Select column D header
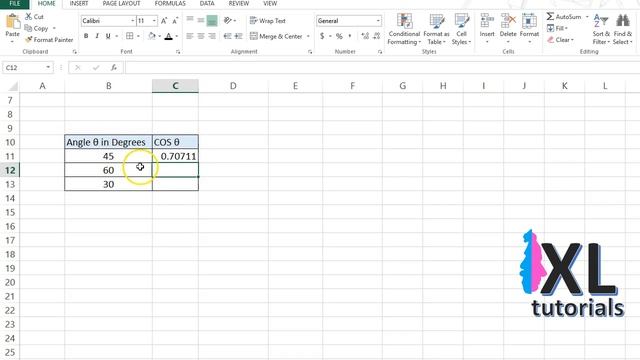Viewport: 640px width, 360px height. (x=233, y=86)
